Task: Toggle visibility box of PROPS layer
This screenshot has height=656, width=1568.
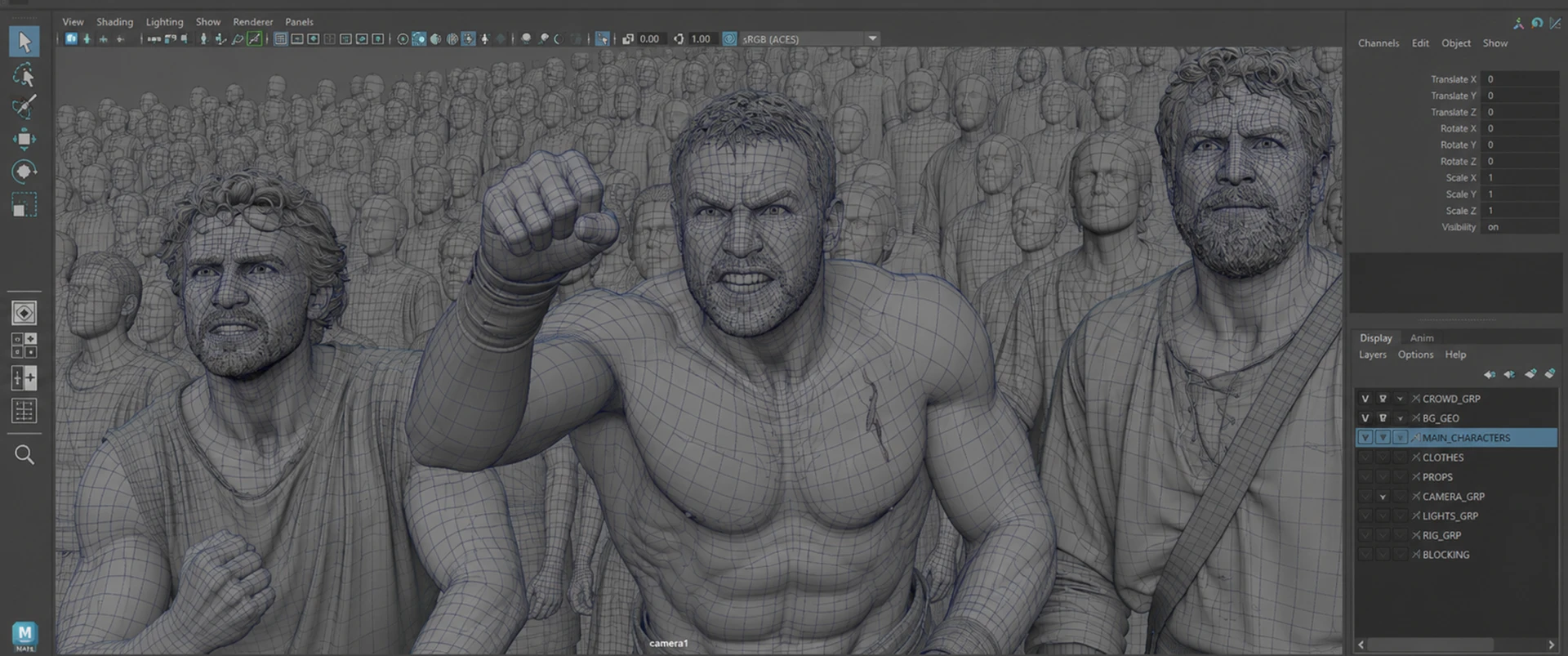Action: pyautogui.click(x=1365, y=477)
